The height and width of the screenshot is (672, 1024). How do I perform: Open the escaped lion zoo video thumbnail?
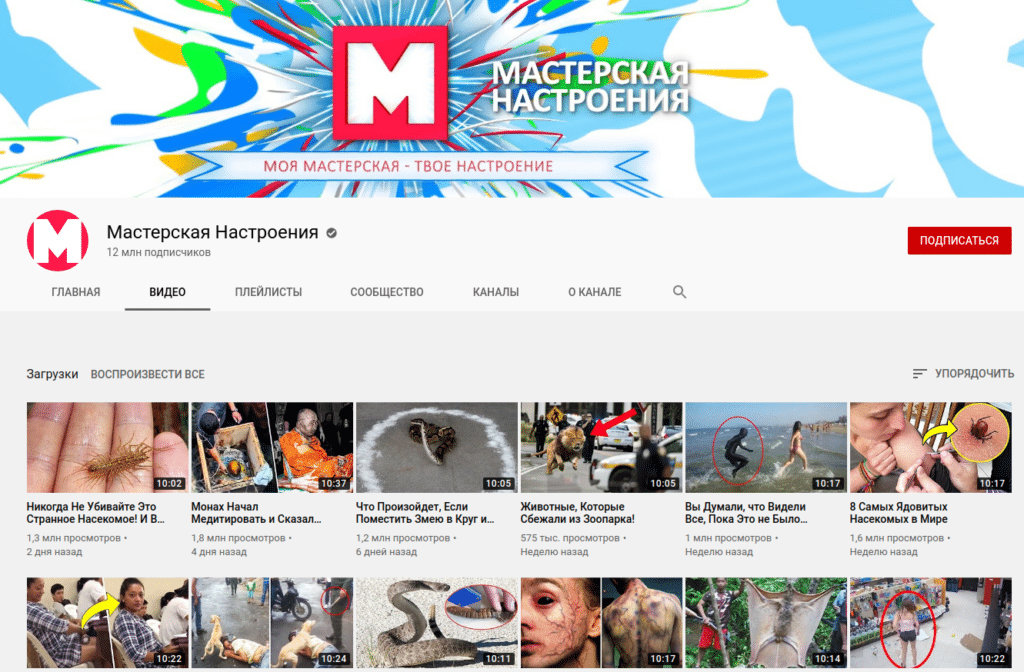[x=601, y=447]
